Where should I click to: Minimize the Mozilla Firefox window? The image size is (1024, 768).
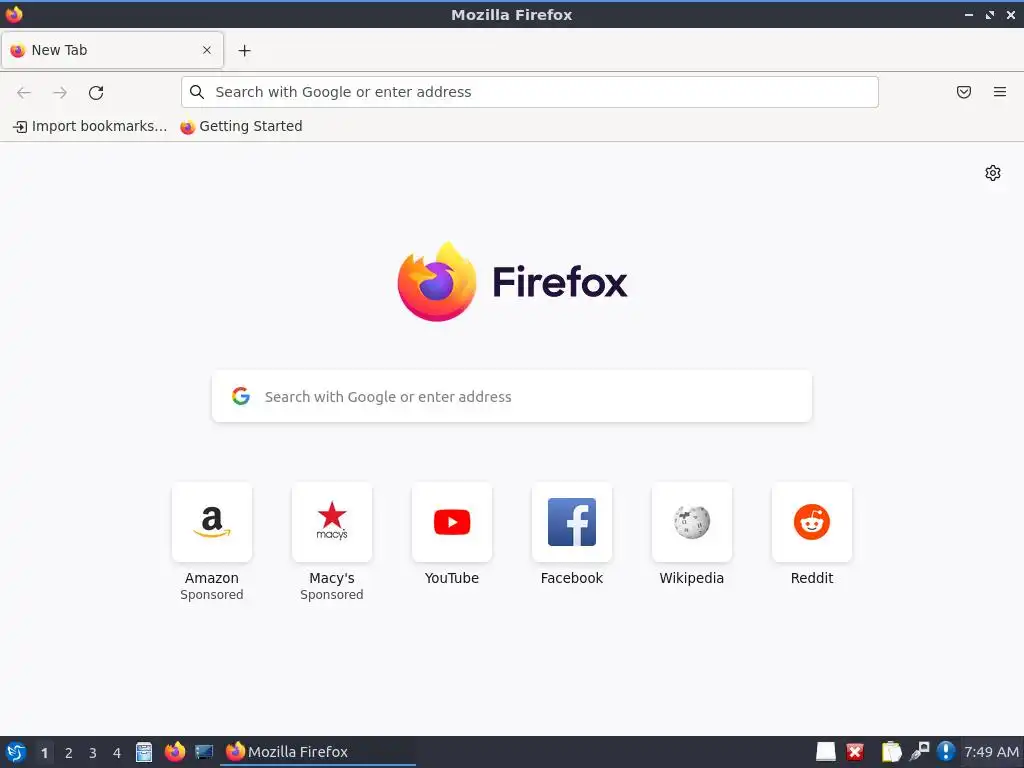tap(968, 15)
